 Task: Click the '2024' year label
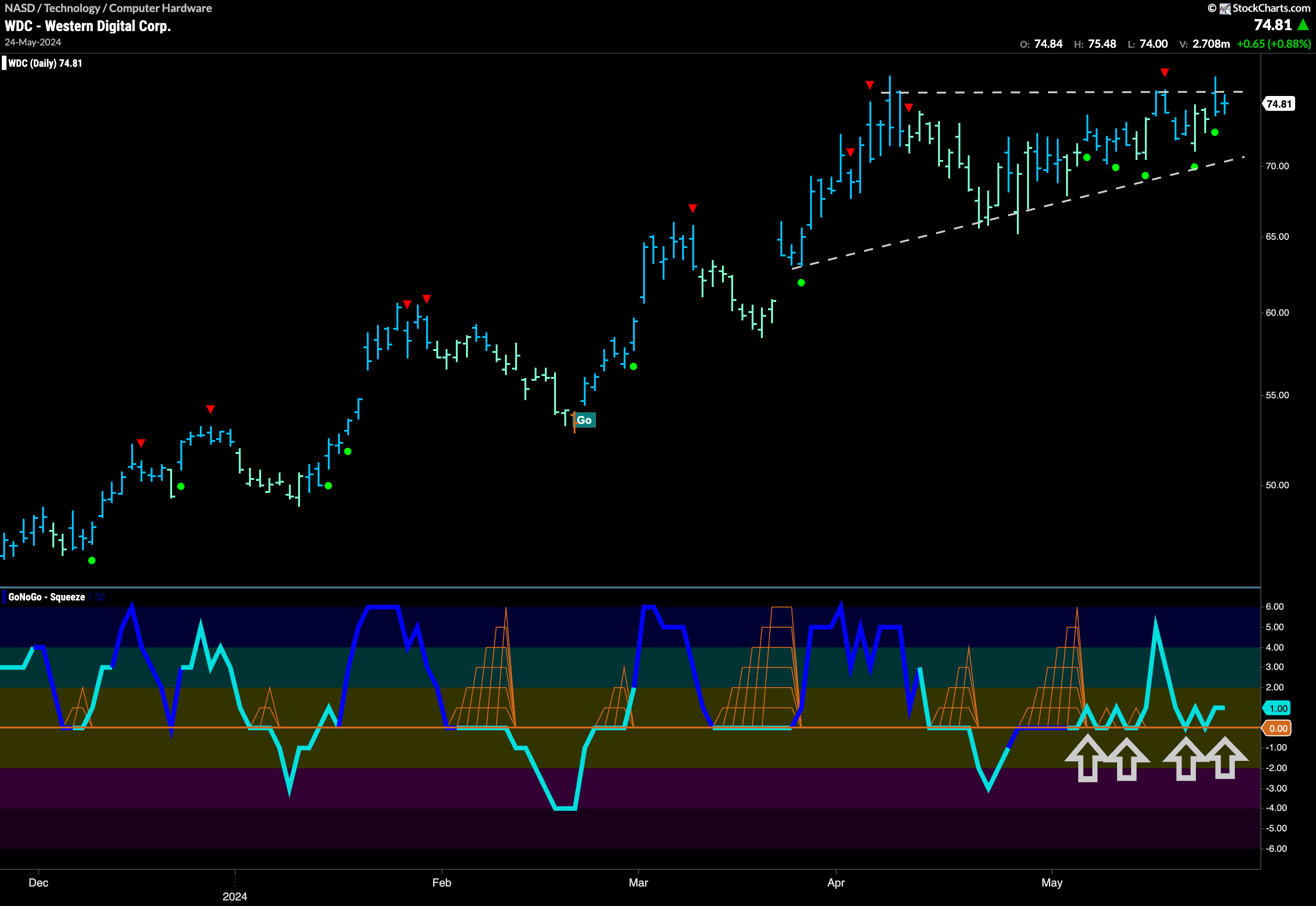tap(235, 896)
